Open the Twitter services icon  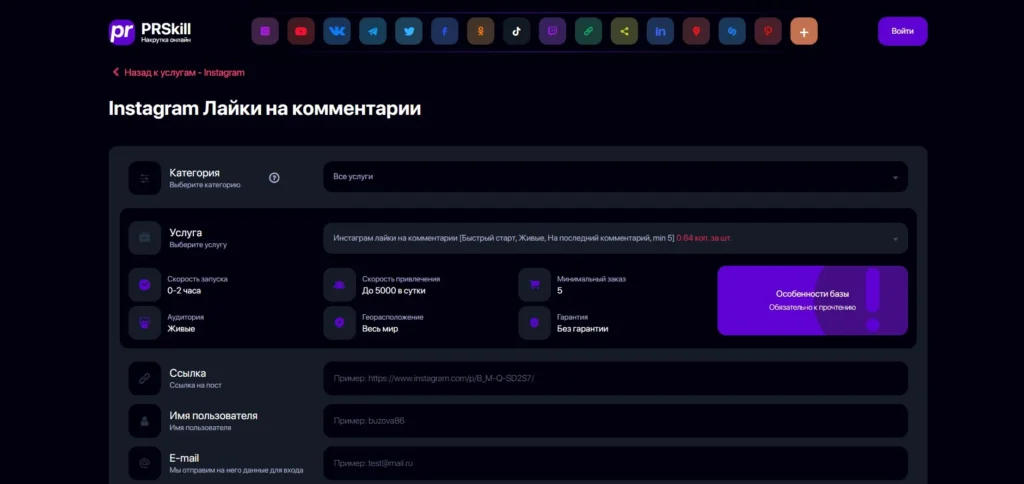pos(409,31)
